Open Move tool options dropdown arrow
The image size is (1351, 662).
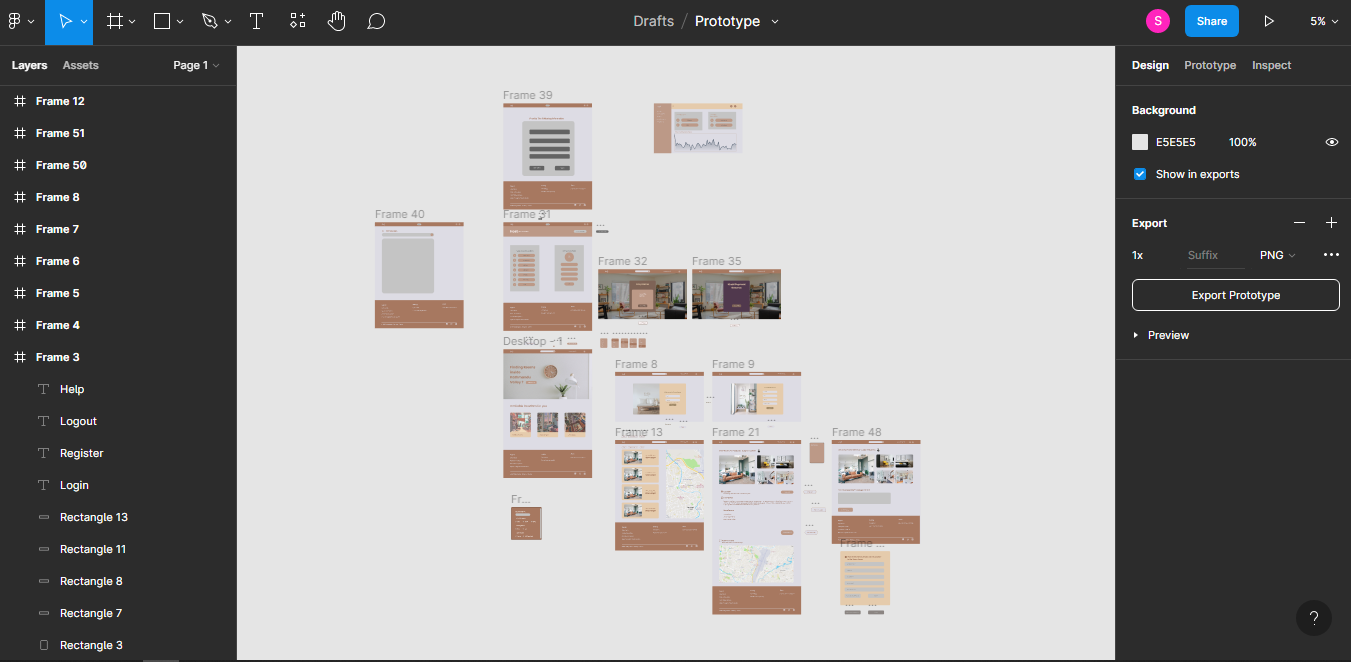(84, 21)
